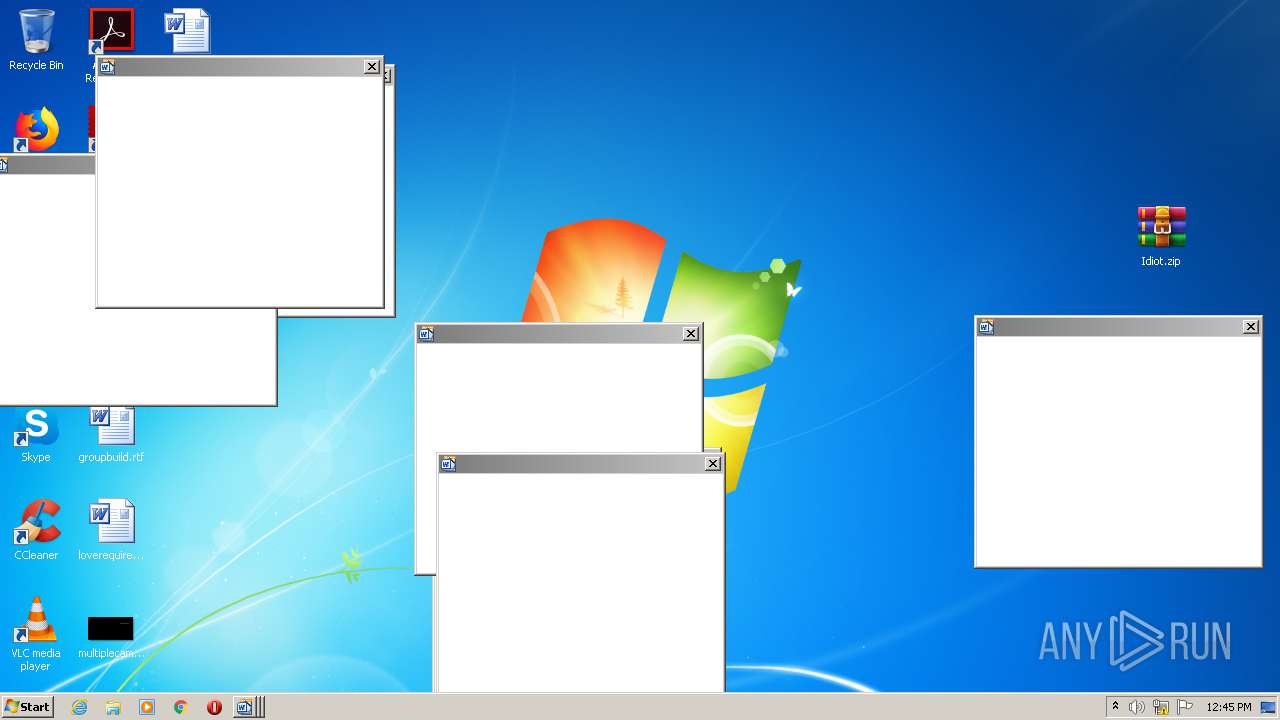1280x720 pixels.
Task: Open the network warning tray icon
Action: 1161,707
